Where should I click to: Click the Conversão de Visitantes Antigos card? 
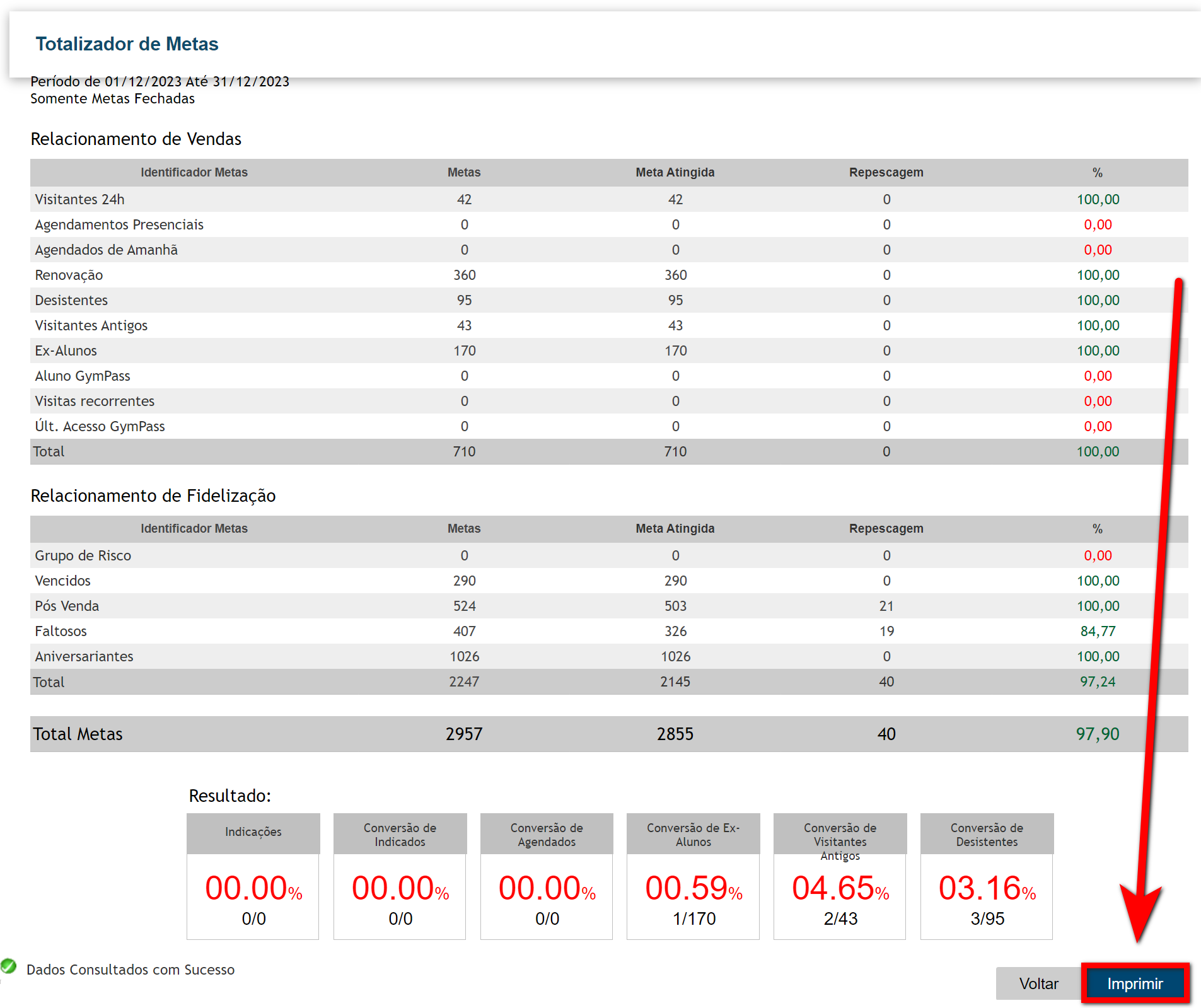pos(840,876)
